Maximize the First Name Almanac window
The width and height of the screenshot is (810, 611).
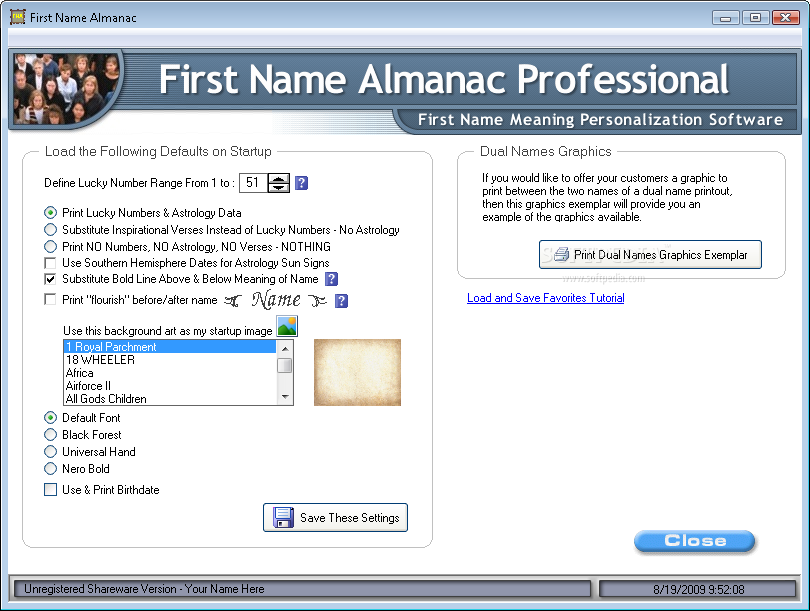pyautogui.click(x=755, y=18)
